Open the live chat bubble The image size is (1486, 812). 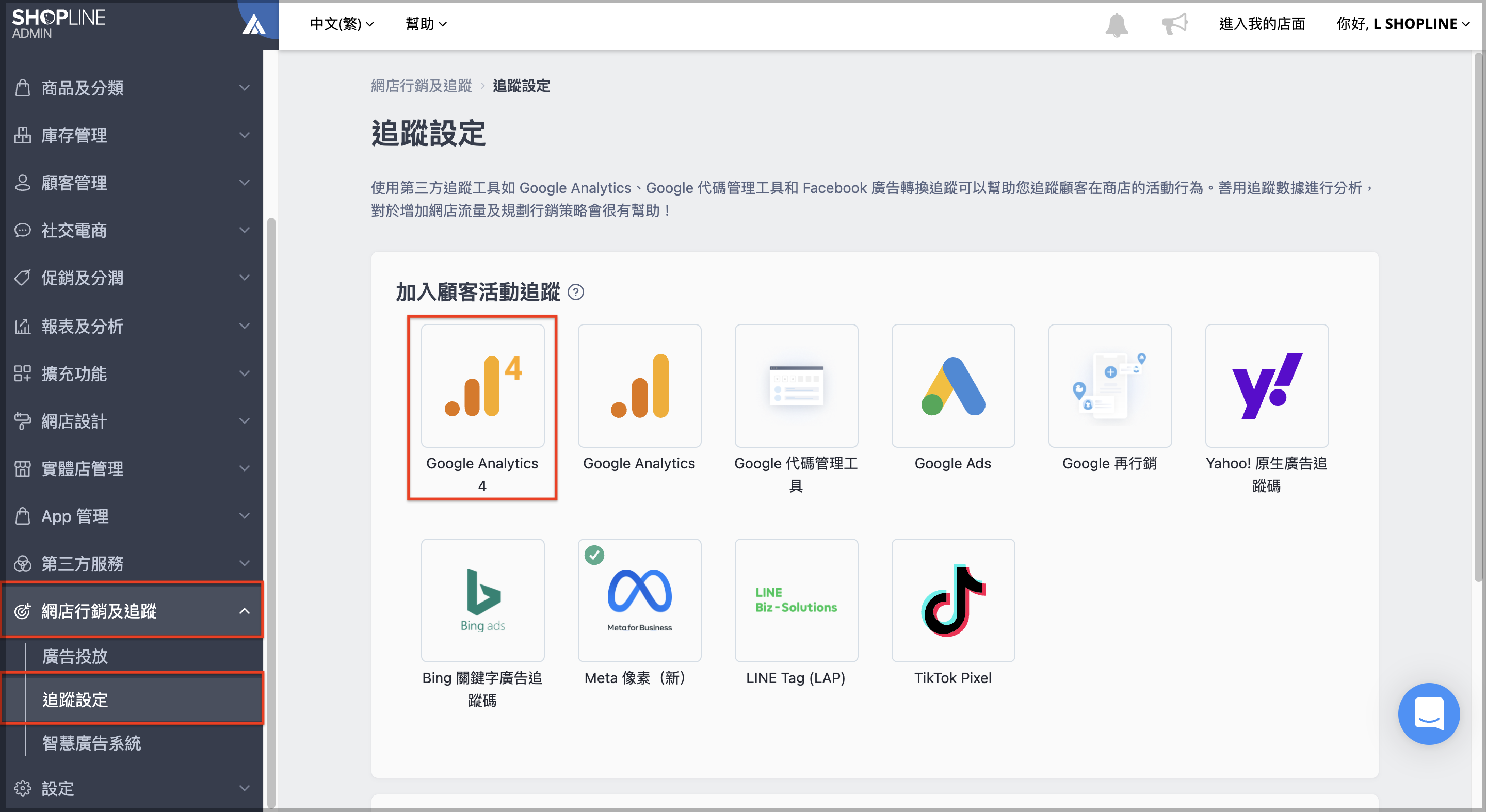click(1428, 713)
